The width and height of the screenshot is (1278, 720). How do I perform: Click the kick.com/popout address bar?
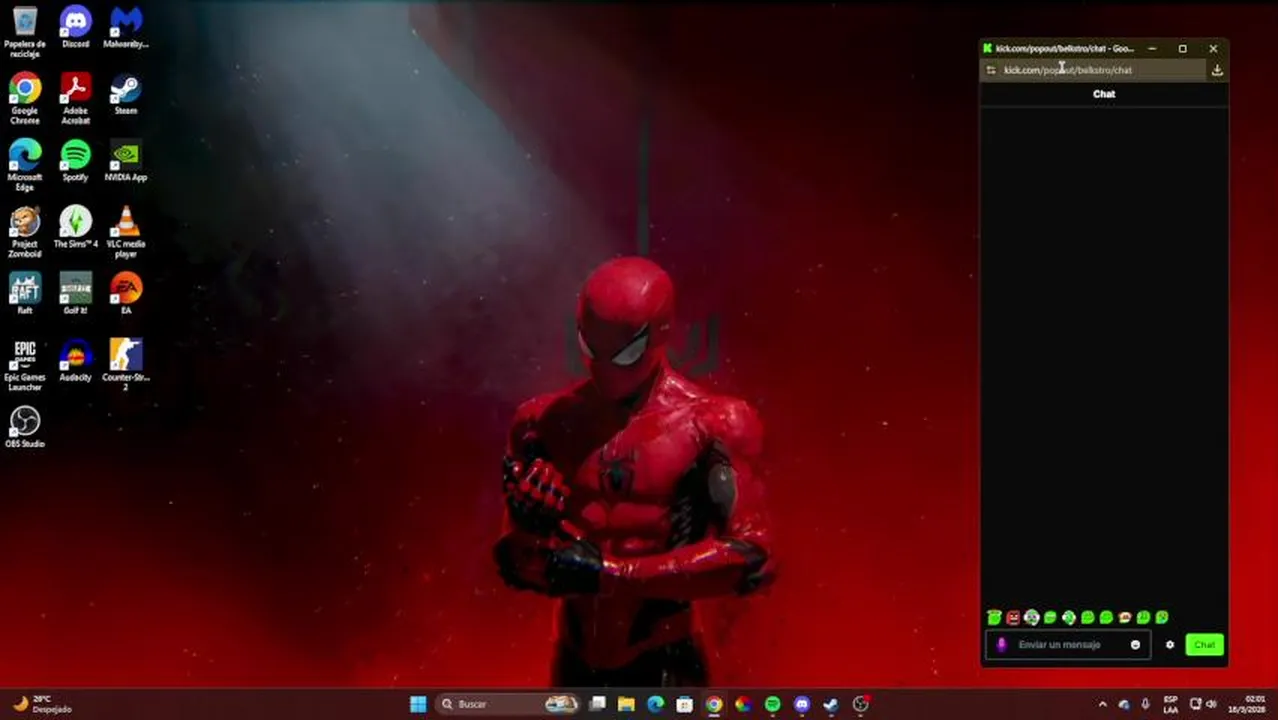(x=1095, y=70)
